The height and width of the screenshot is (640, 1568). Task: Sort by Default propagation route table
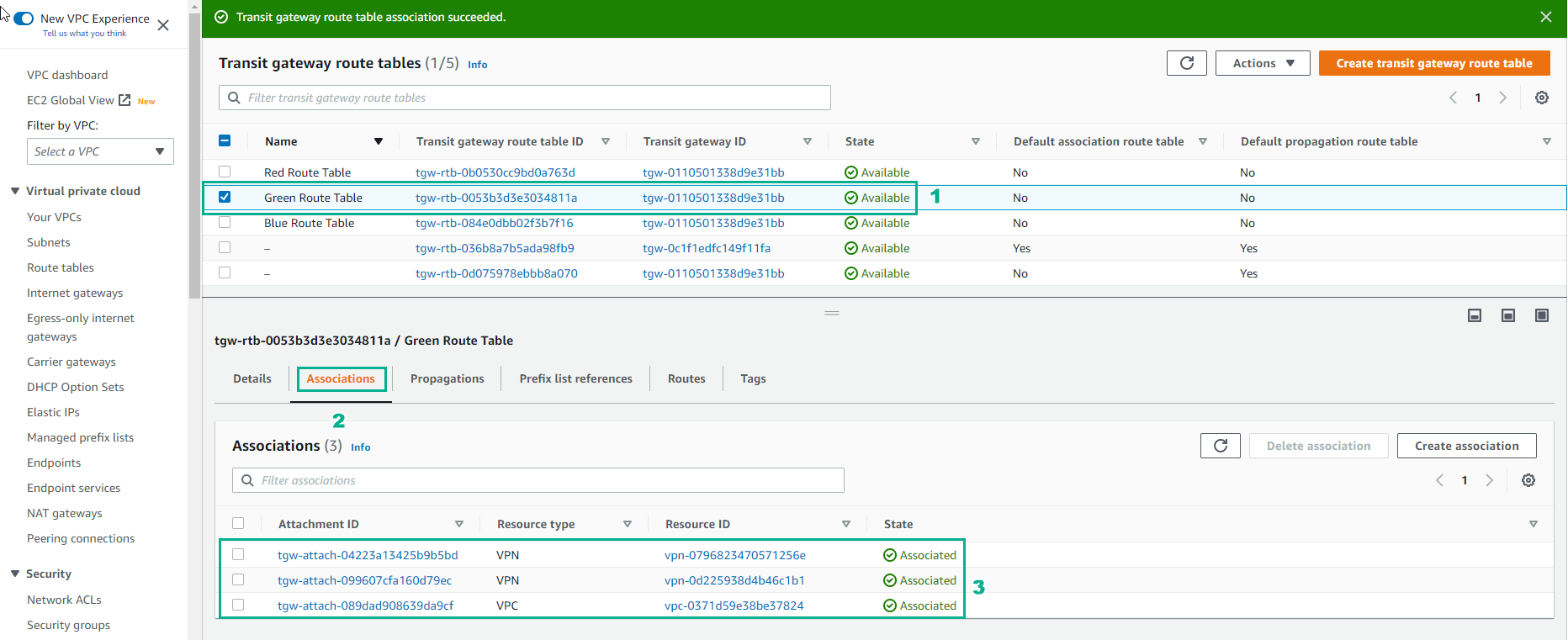point(1547,141)
